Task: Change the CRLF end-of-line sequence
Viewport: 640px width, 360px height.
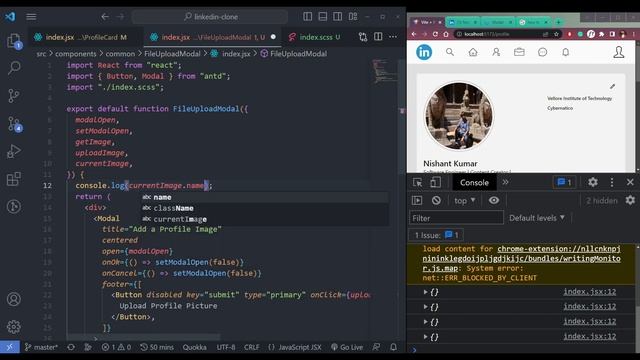Action: click(251, 347)
